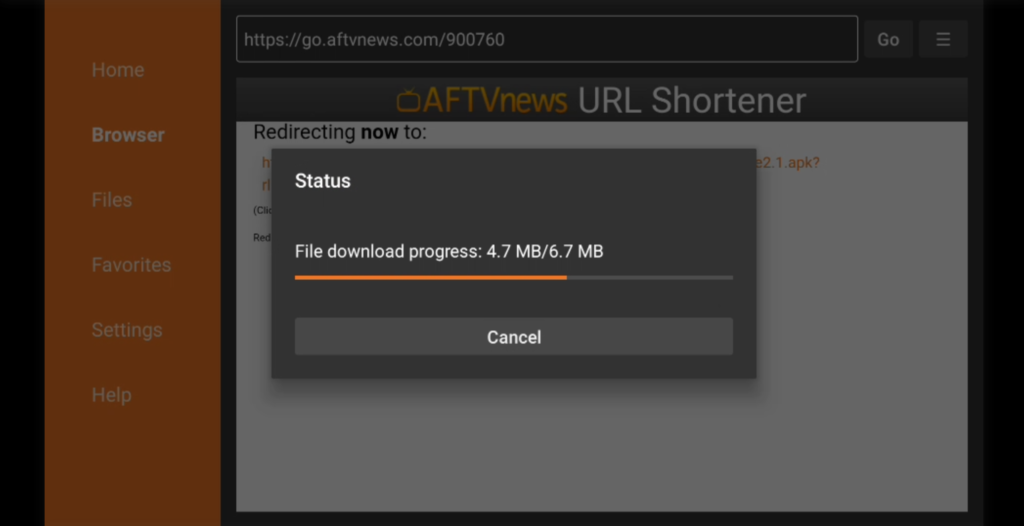Click the file download progress text
The height and width of the screenshot is (526, 1024).
point(449,251)
